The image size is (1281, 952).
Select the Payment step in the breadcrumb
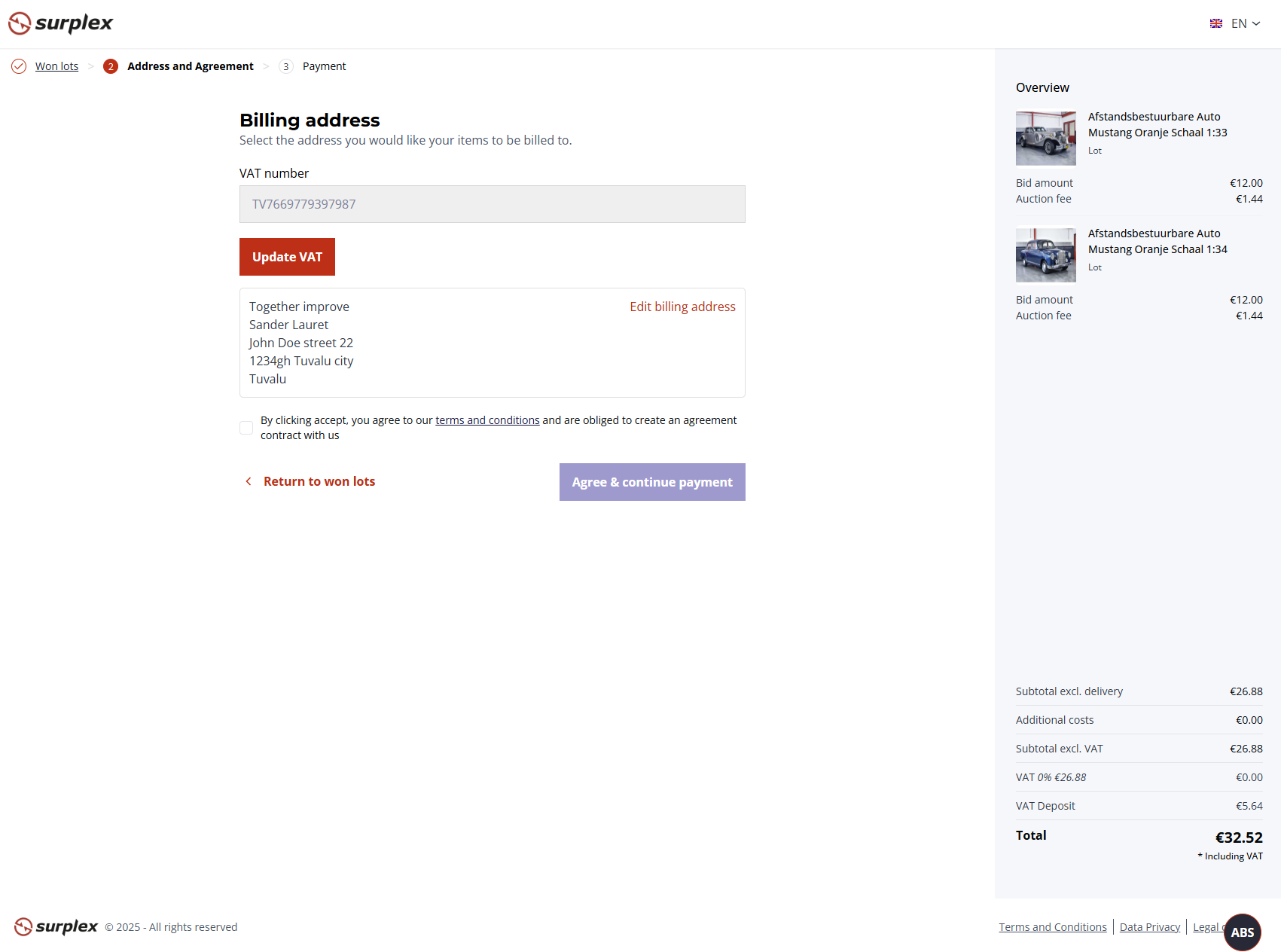click(x=324, y=66)
